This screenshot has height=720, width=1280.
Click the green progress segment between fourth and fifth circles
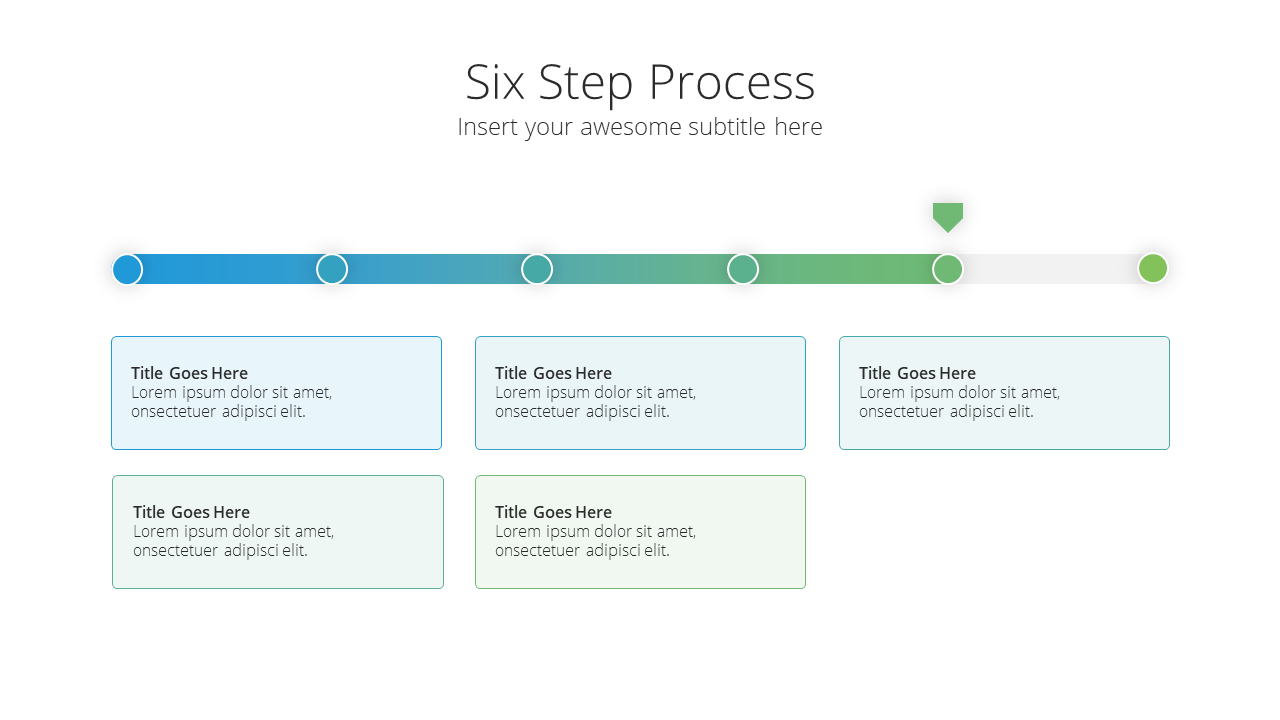(x=845, y=269)
